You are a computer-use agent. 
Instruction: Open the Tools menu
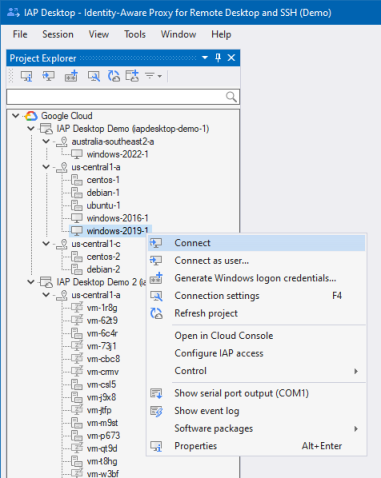pos(135,34)
